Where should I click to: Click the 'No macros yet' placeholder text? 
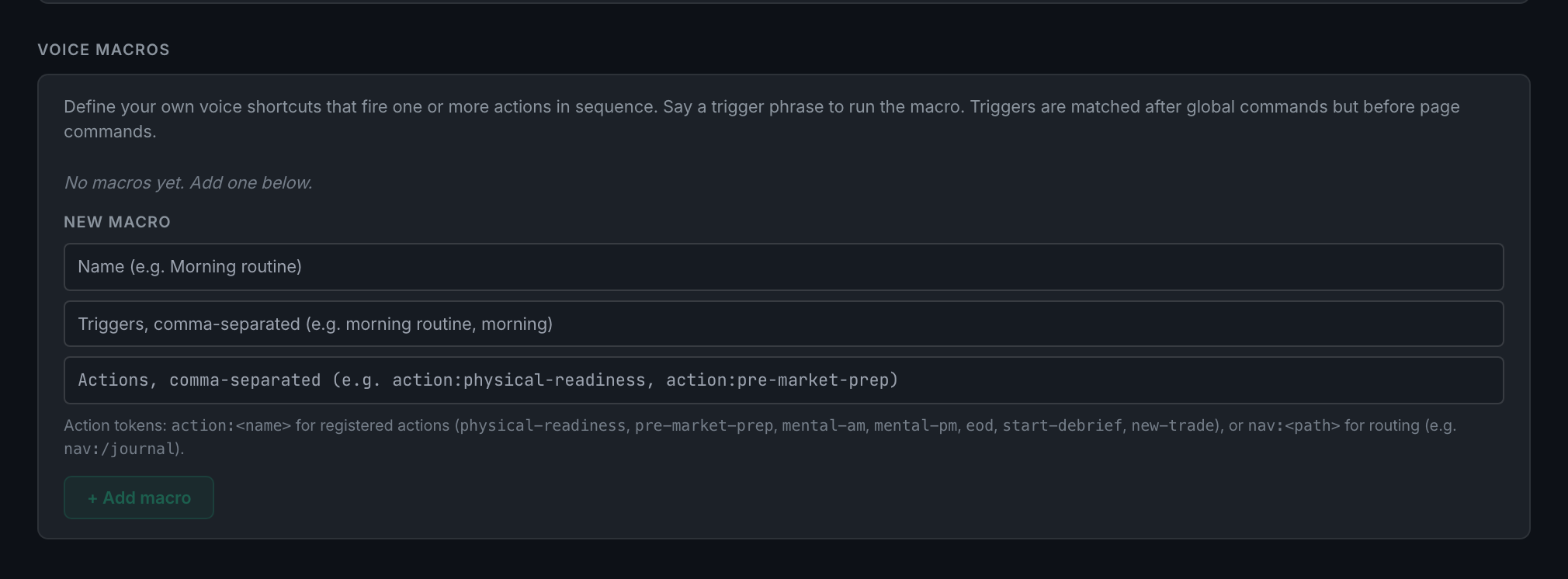pos(188,182)
